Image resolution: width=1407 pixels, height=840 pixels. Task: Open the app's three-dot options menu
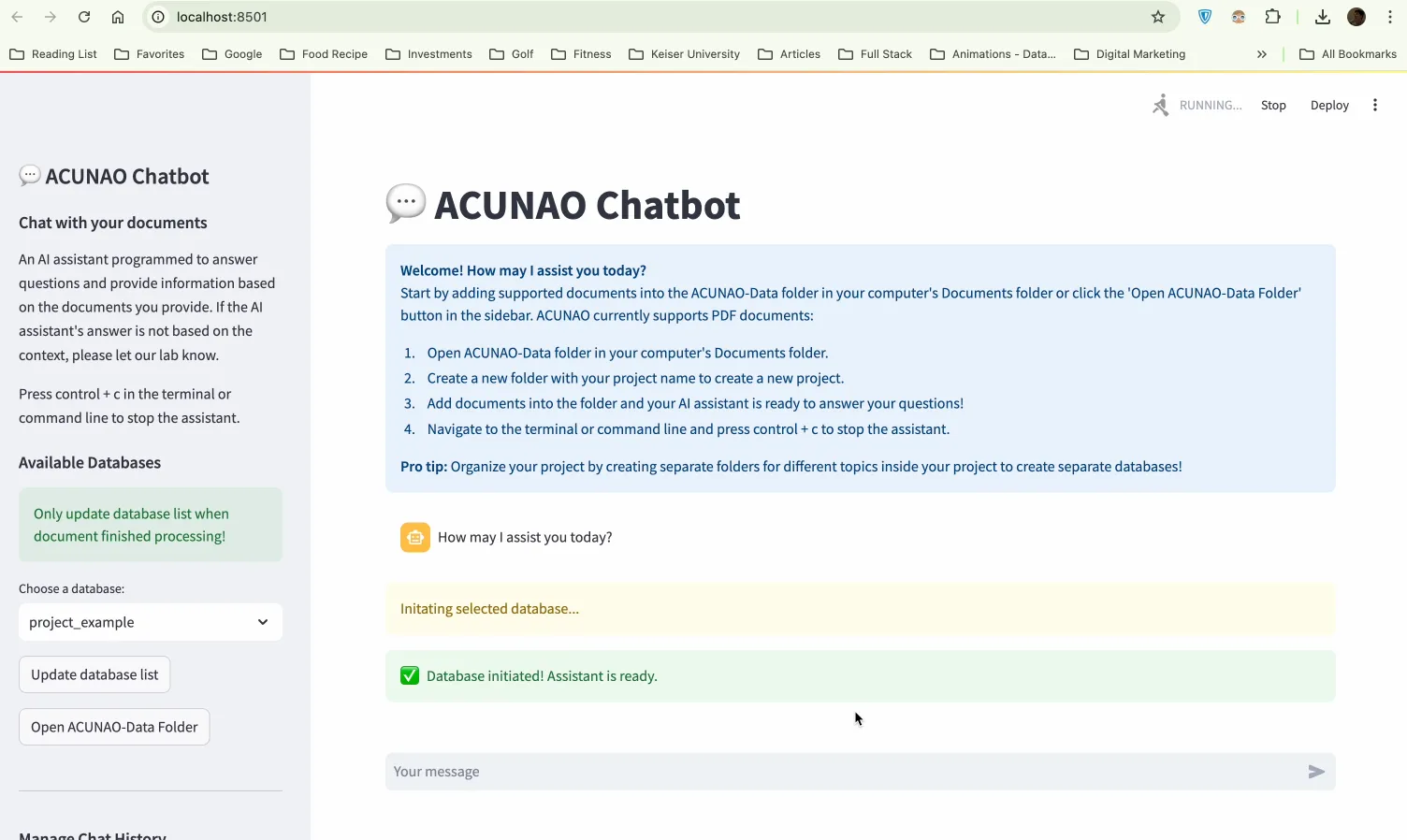1375,105
